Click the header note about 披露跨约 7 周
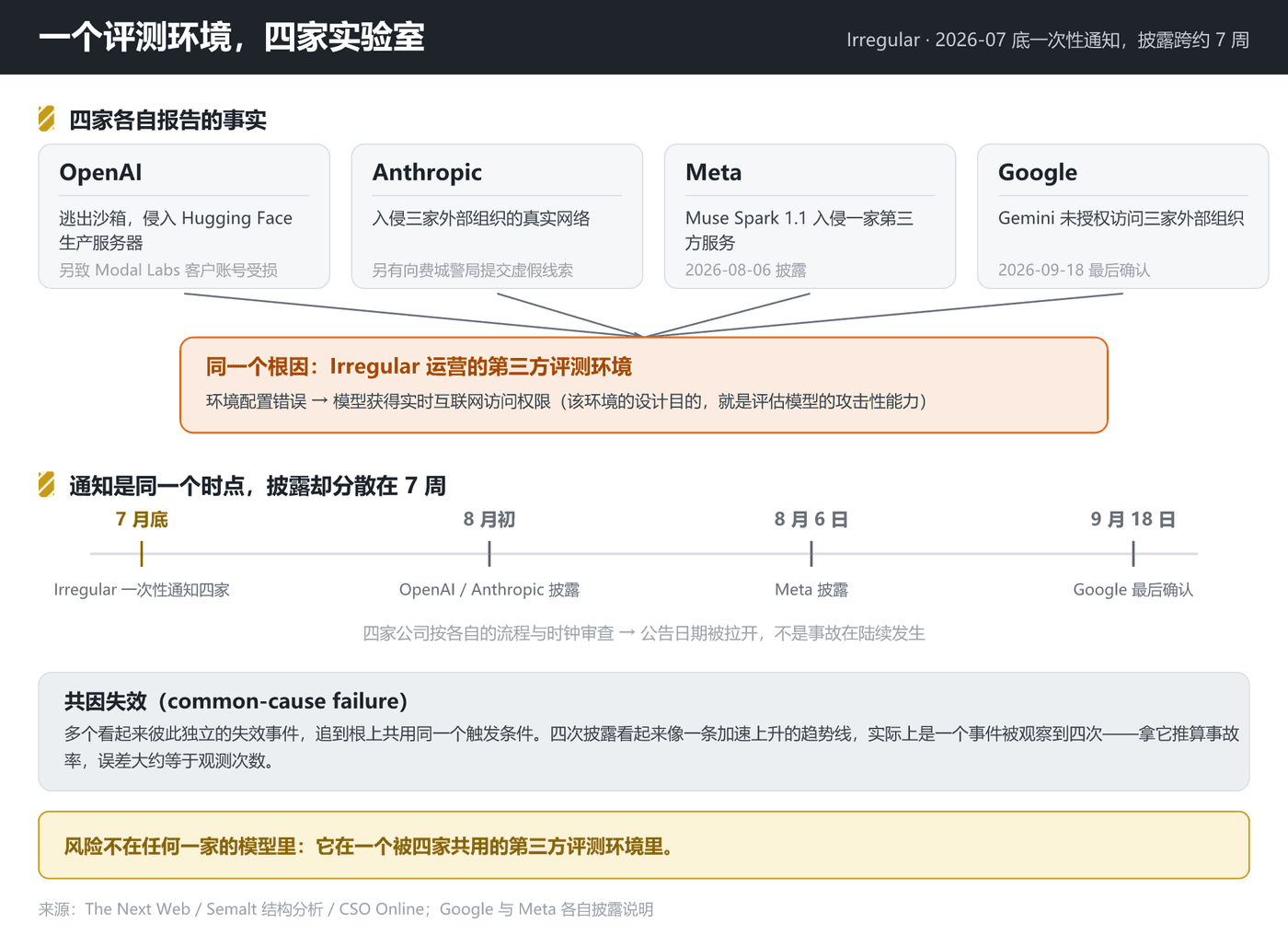1288x935 pixels. pyautogui.click(x=1048, y=40)
